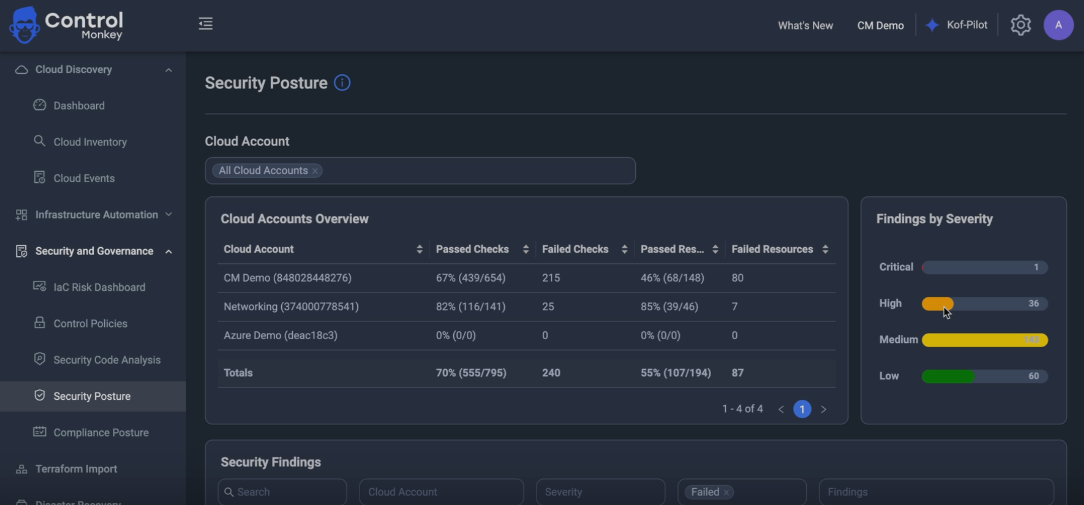The height and width of the screenshot is (505, 1084).
Task: Click the Cloud Inventory magnifier icon
Action: pos(39,141)
